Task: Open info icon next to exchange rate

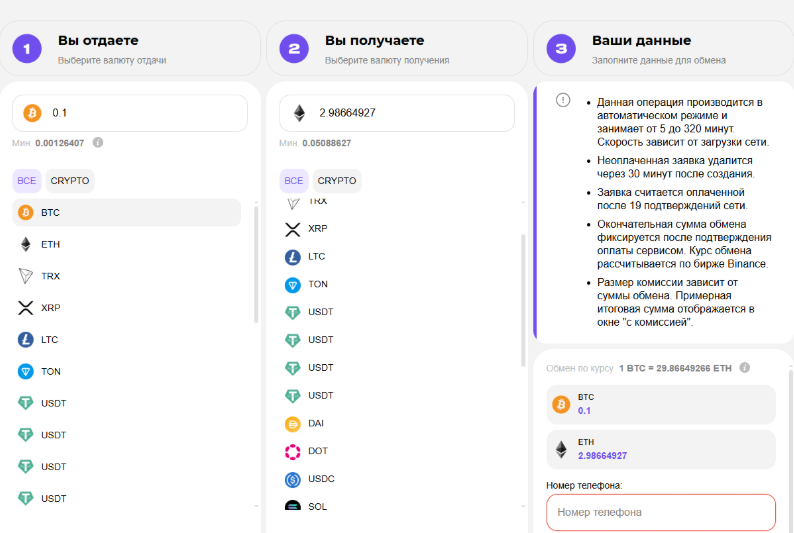Action: [745, 368]
